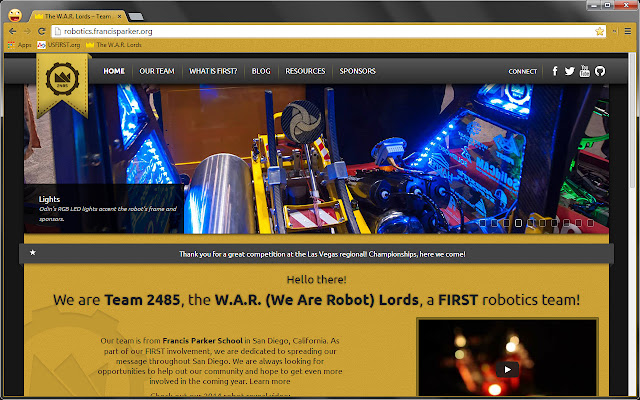Open the Apps bookmark shortcut

(19, 45)
